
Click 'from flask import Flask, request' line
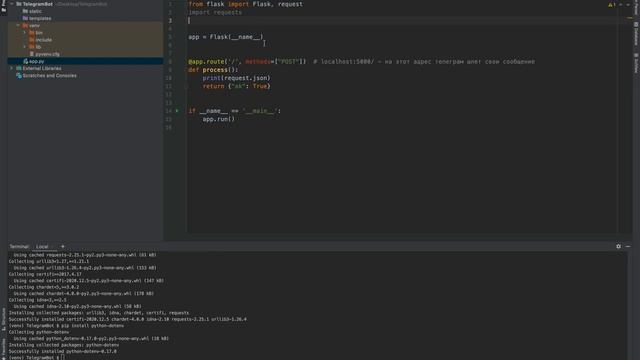(245, 4)
